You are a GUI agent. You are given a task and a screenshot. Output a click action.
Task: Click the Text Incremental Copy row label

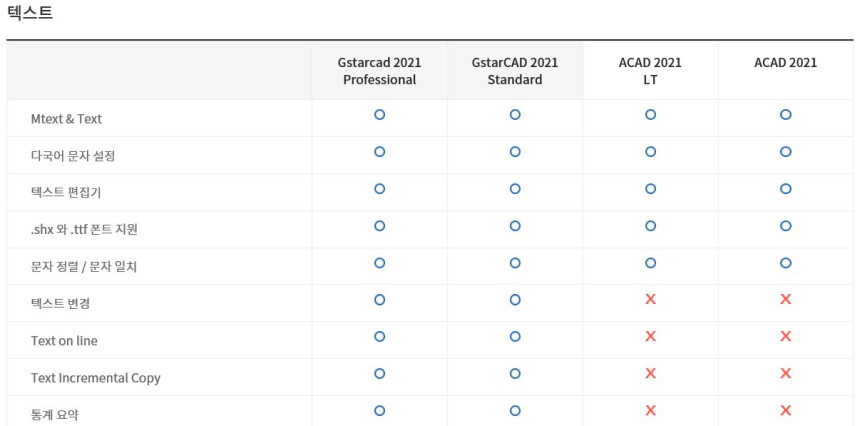pos(95,378)
